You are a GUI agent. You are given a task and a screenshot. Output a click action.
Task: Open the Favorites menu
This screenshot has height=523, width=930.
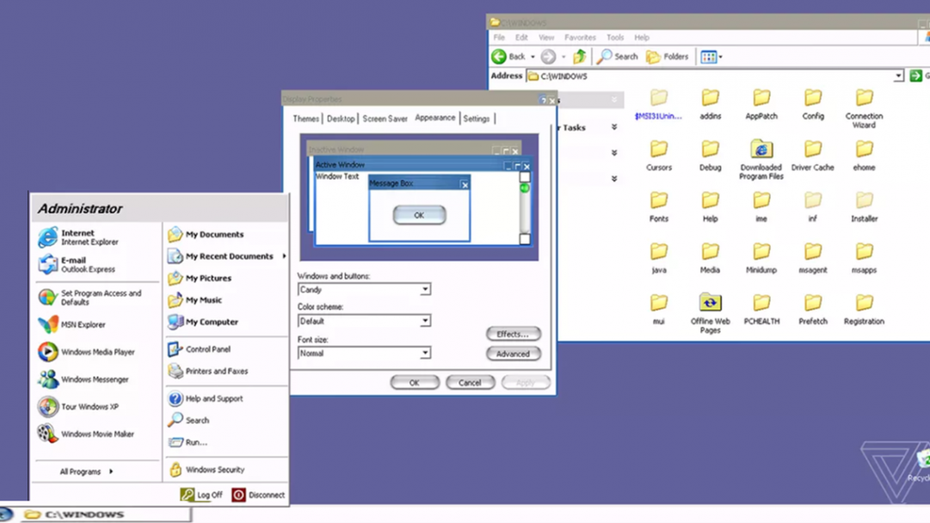click(x=580, y=38)
